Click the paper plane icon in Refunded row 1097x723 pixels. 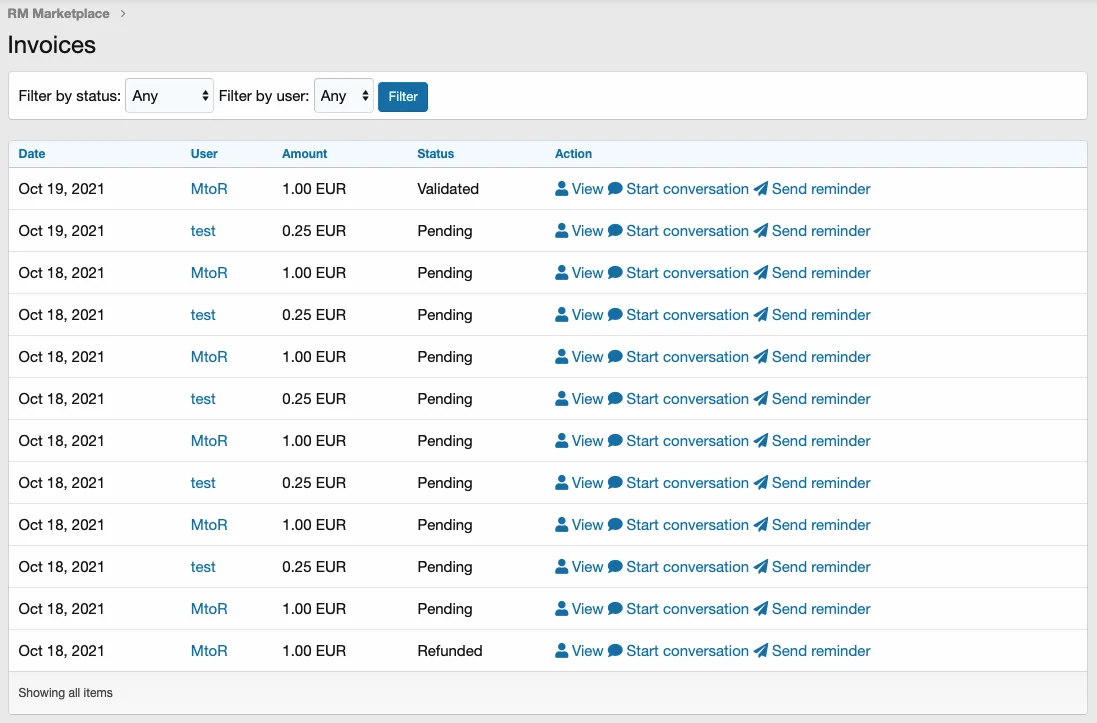(761, 651)
